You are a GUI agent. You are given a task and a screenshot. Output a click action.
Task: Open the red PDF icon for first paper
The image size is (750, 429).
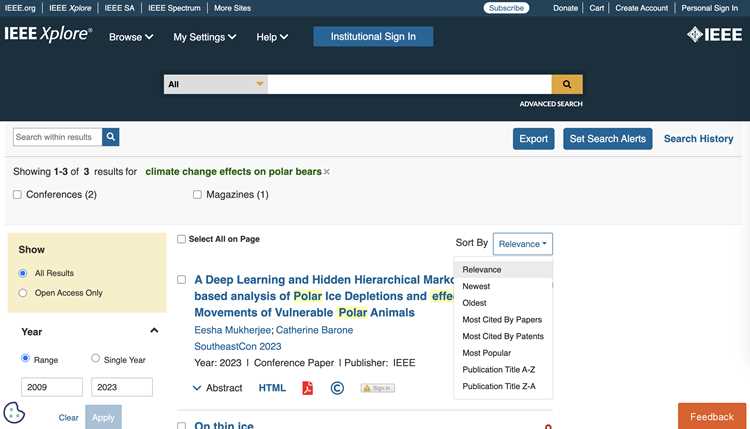pos(308,388)
